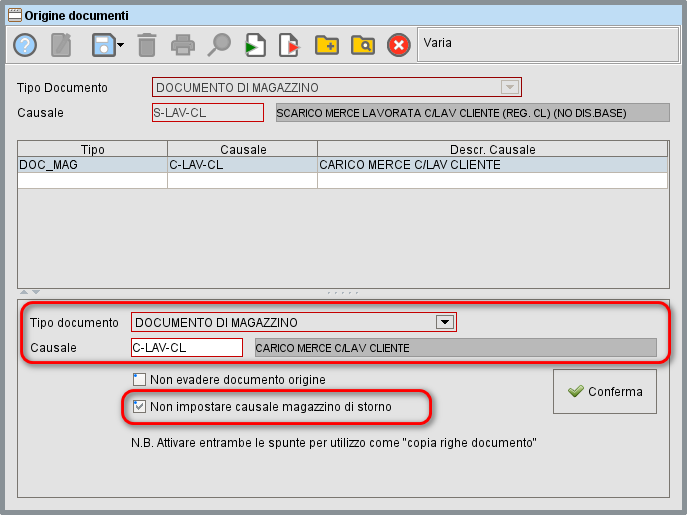687x515 pixels.
Task: Click the save floppy disk icon
Action: coord(102,45)
